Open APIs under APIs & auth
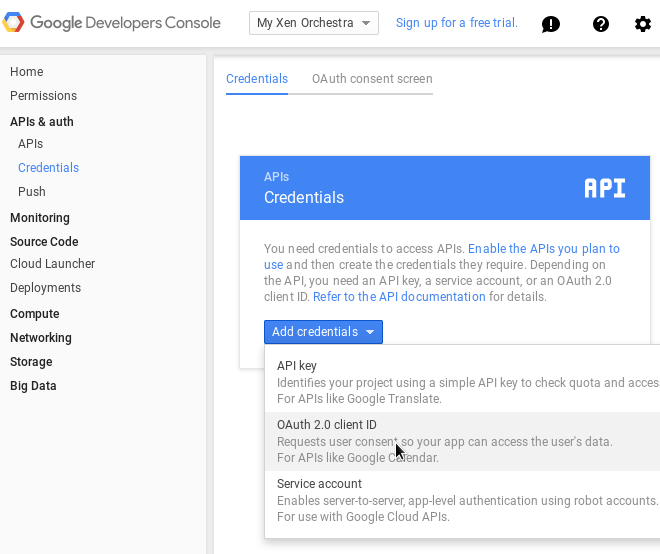Screen dimensions: 660x554 [x=30, y=144]
